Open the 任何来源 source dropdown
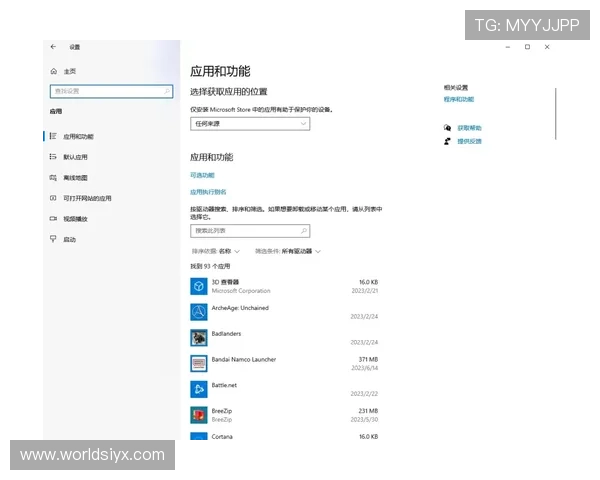This screenshot has width=600, height=480. 250,124
